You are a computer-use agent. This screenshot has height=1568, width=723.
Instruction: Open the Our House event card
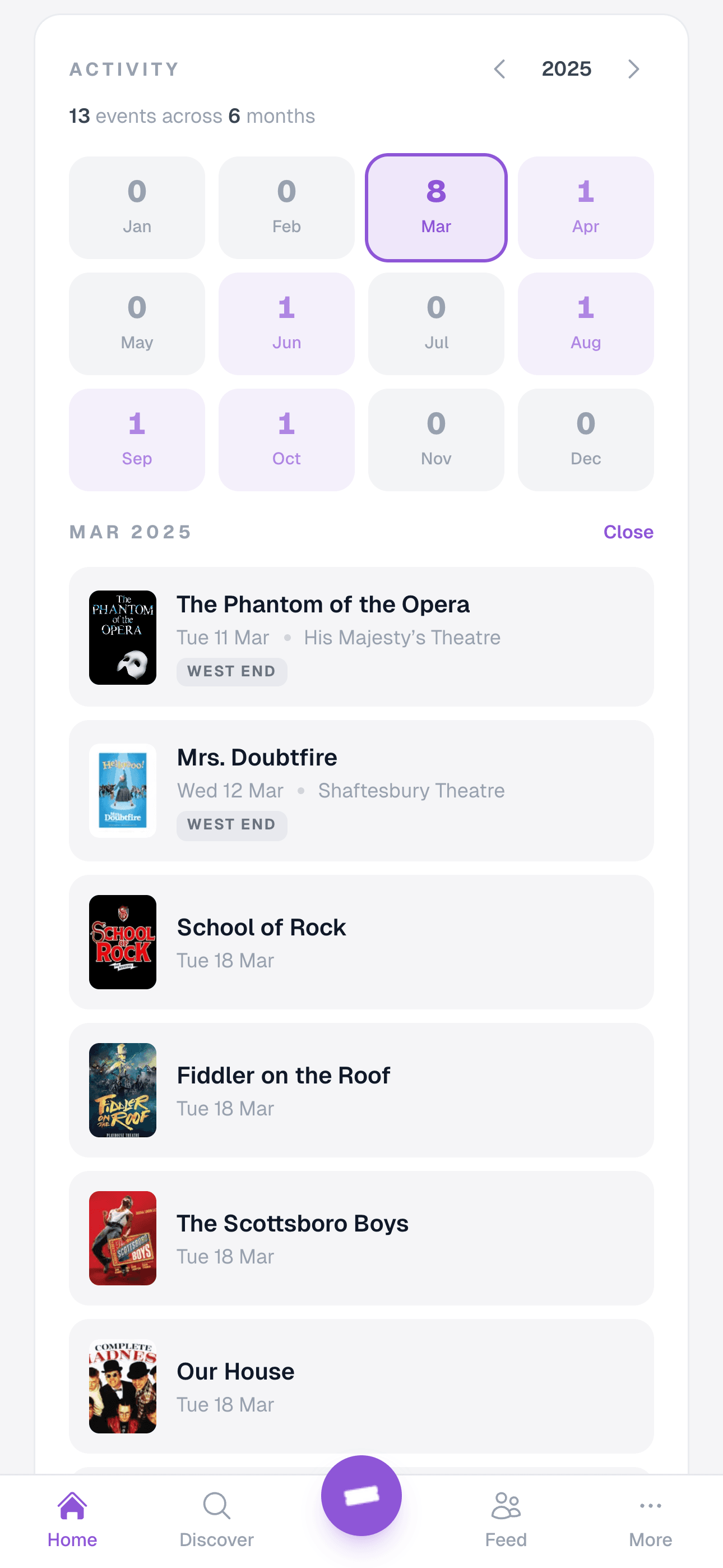361,1386
